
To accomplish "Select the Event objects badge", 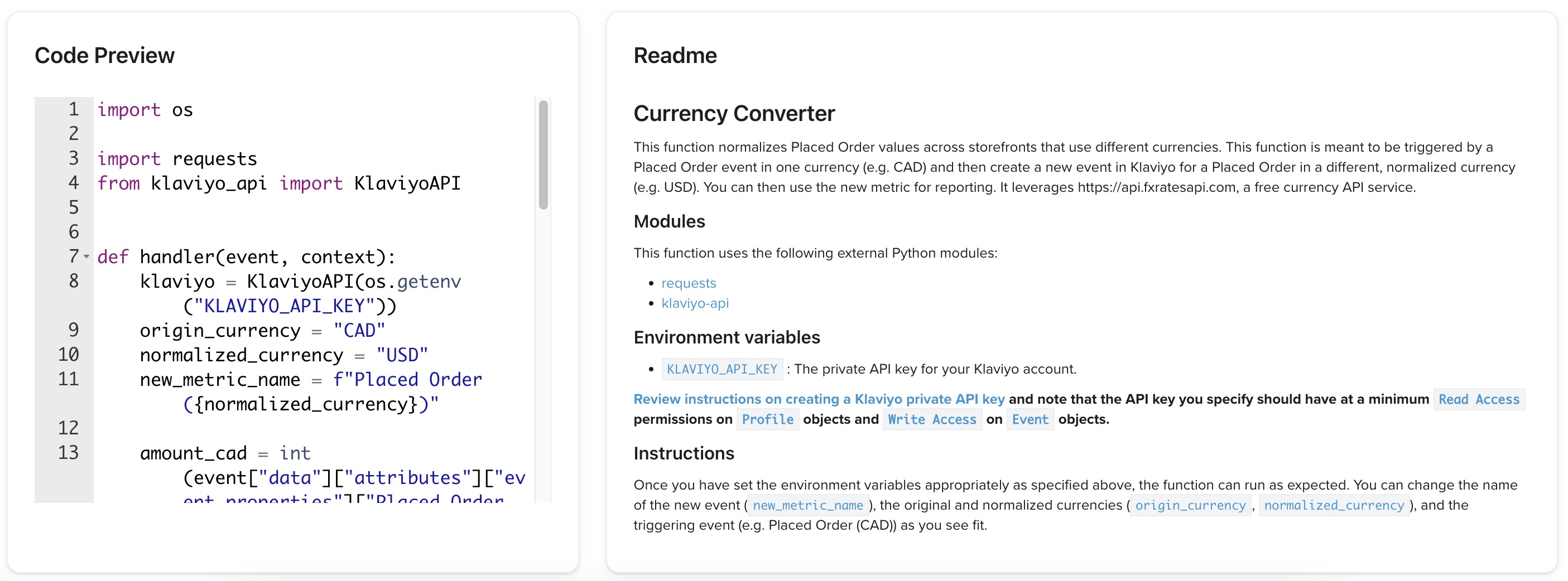I will (x=1030, y=419).
